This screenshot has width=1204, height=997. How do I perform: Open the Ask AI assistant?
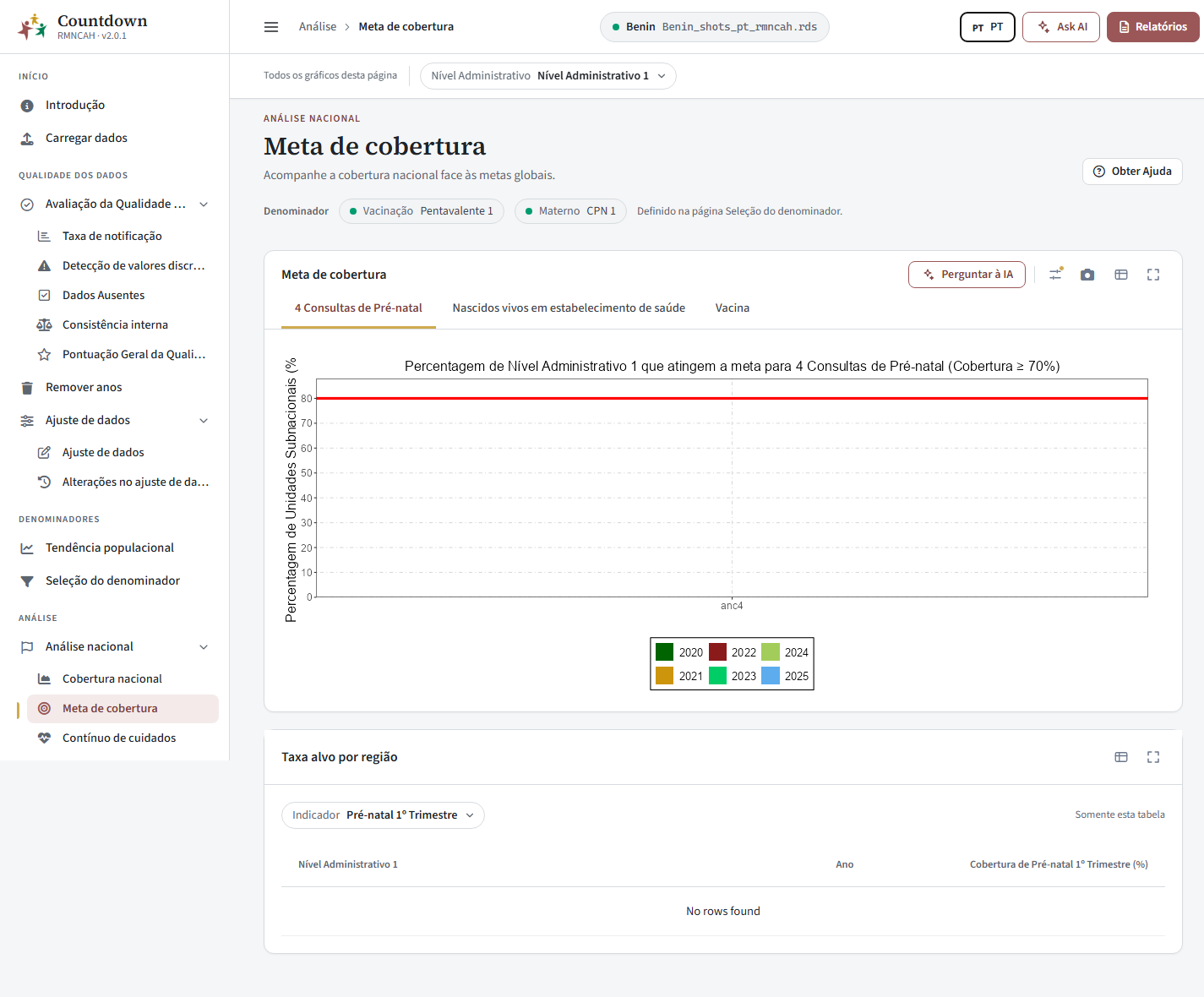pos(1061,27)
